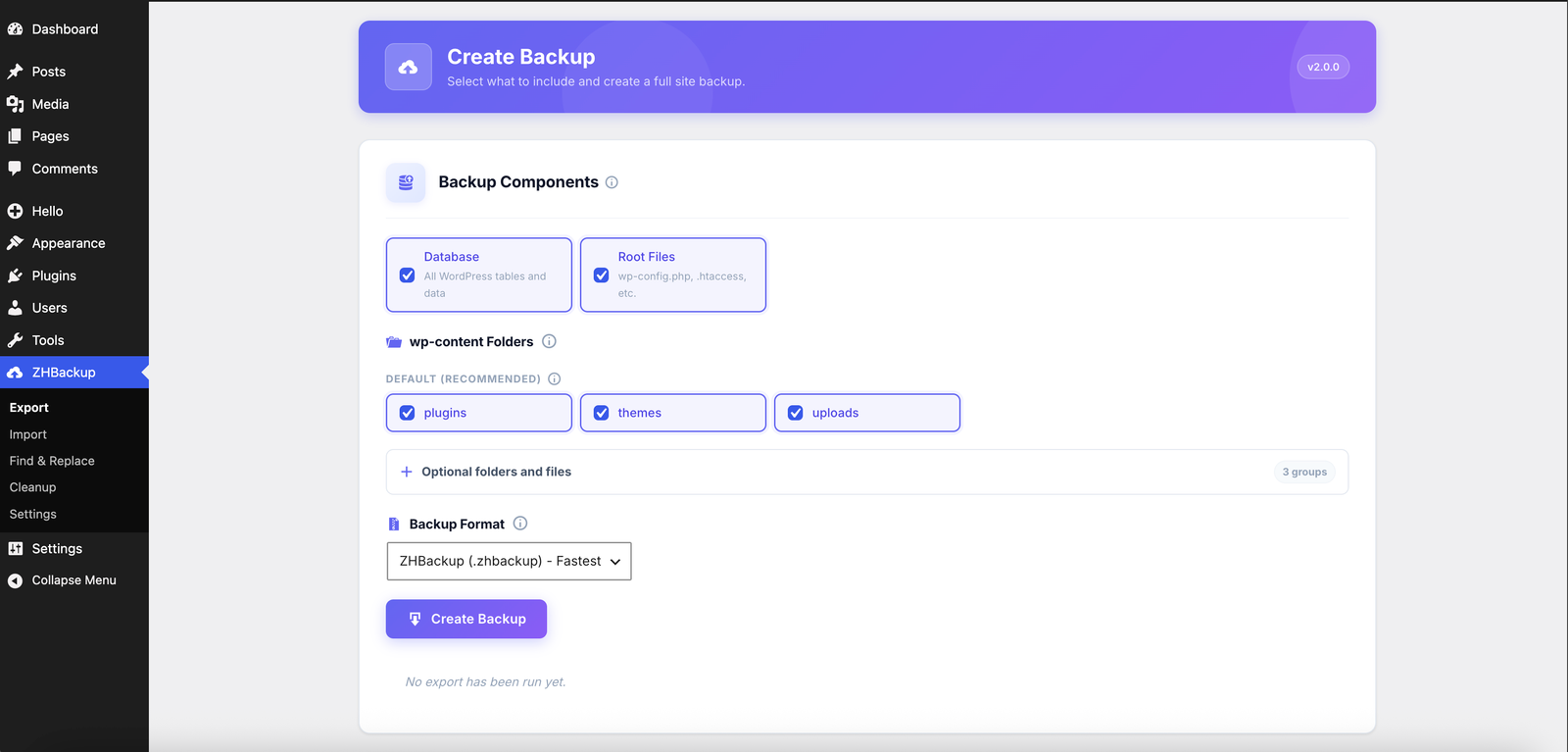Click info icon beside Backup Components
Image resolution: width=1568 pixels, height=752 pixels.
click(x=612, y=182)
